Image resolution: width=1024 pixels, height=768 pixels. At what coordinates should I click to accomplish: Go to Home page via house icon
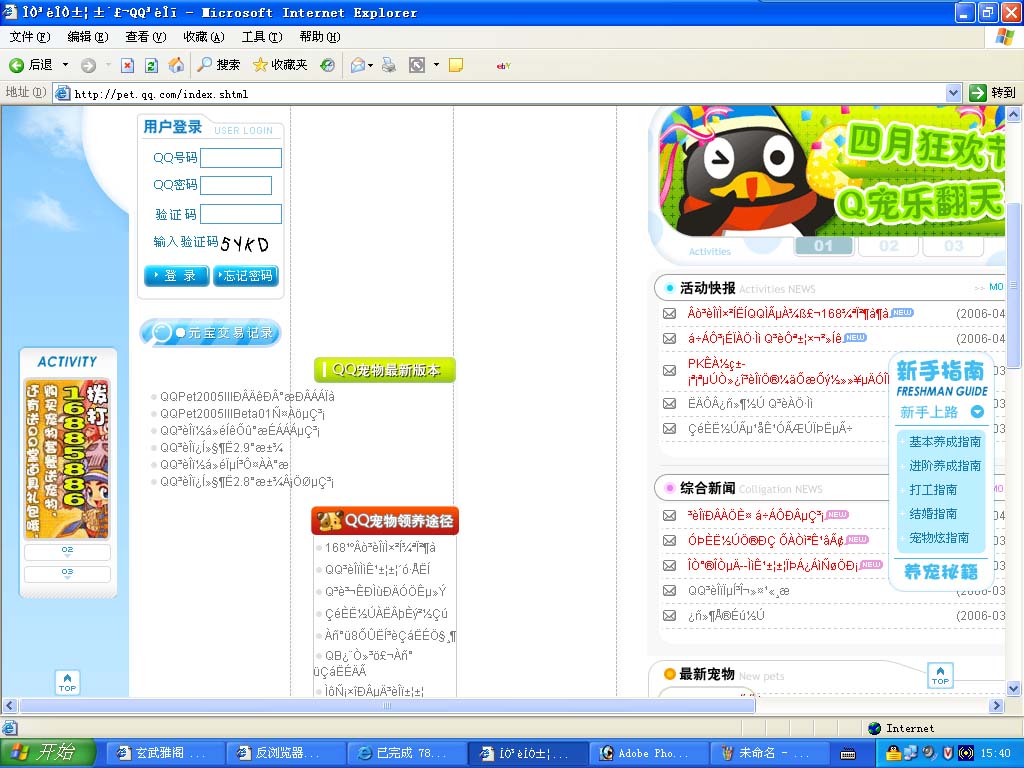(176, 65)
